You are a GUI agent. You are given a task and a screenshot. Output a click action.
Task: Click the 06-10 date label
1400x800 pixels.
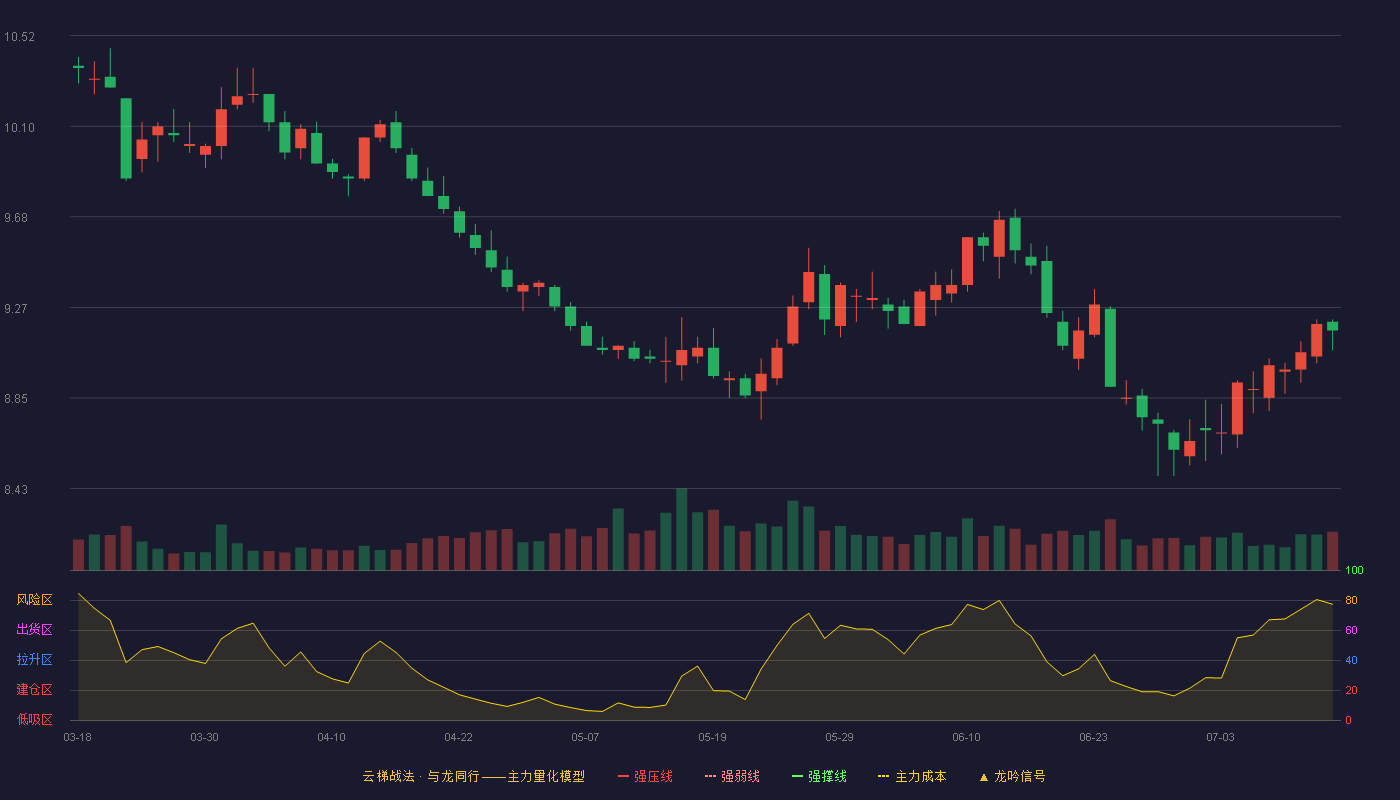tap(966, 737)
